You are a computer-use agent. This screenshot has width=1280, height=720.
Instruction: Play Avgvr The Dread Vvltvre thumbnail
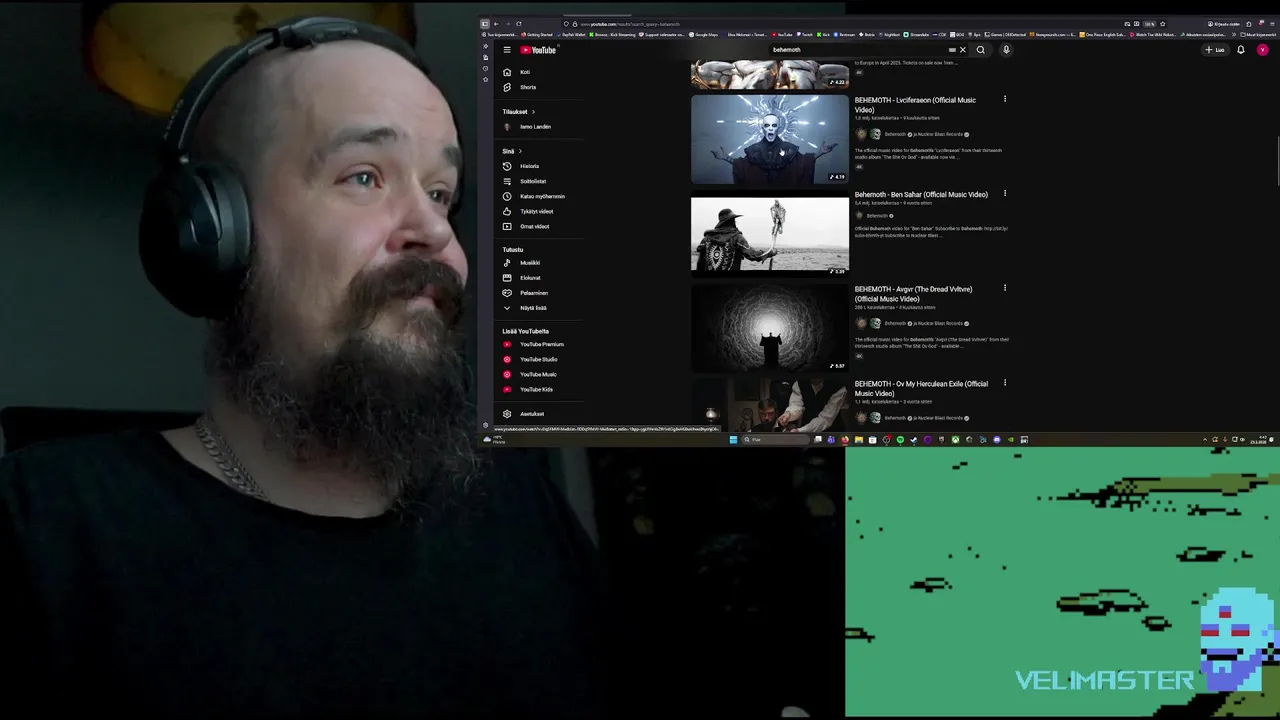tap(769, 328)
